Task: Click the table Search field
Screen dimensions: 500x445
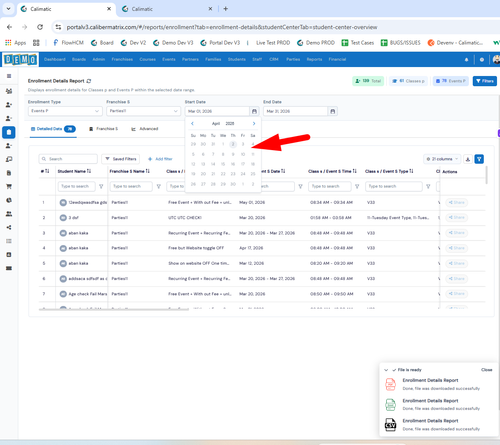Action: tap(68, 159)
